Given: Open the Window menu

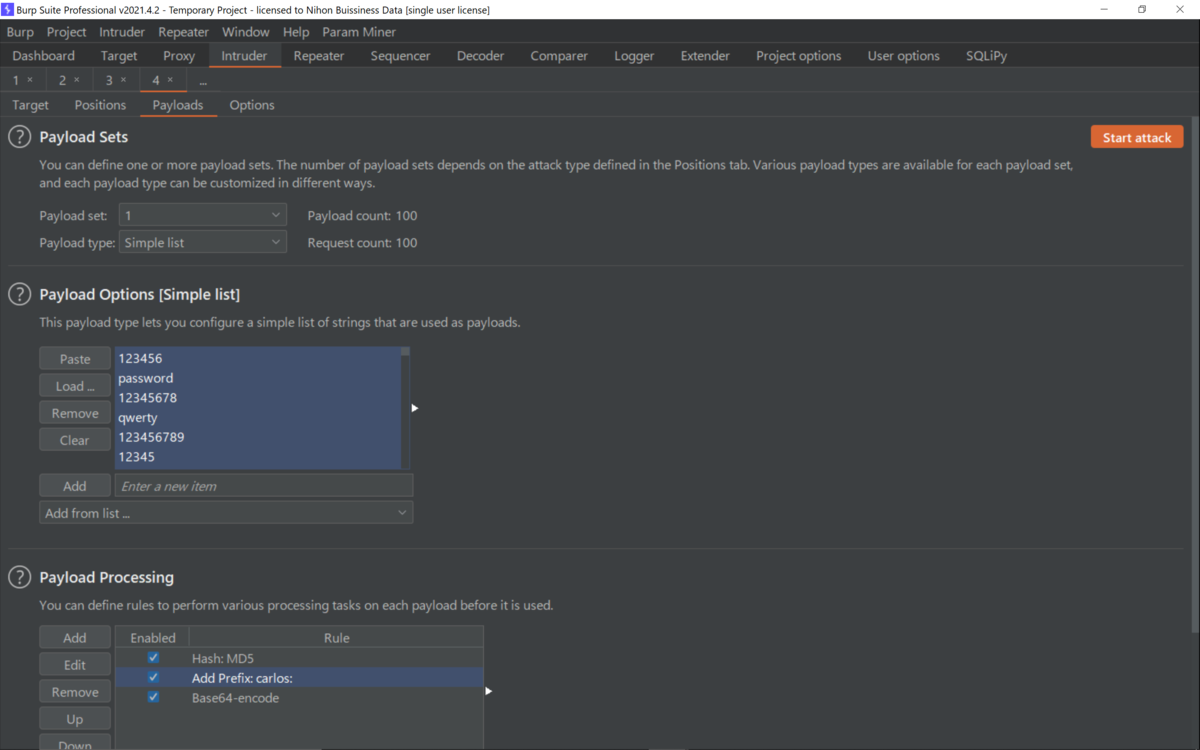Looking at the screenshot, I should click(246, 32).
